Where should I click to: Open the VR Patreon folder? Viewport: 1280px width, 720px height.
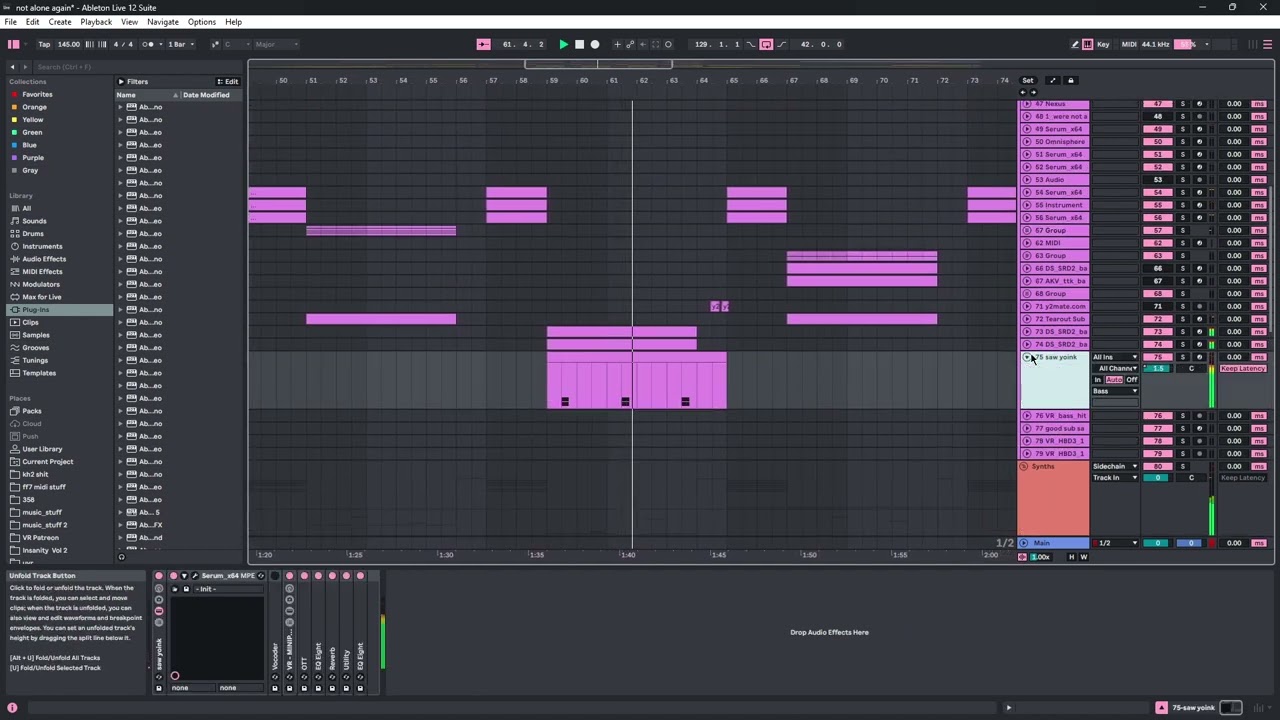click(40, 538)
